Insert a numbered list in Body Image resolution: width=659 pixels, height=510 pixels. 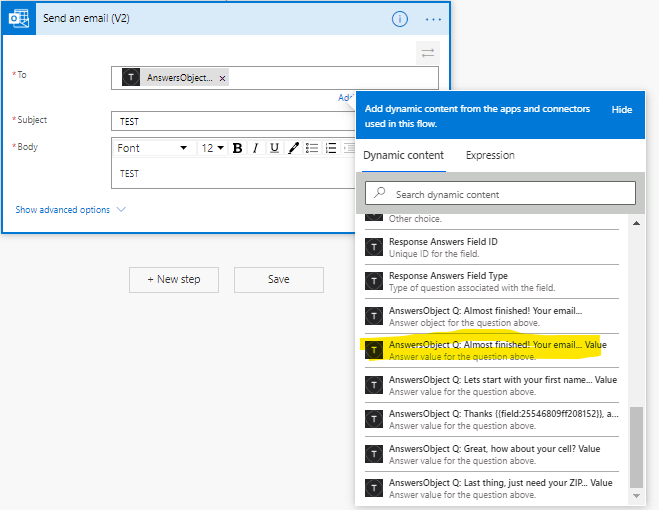coord(331,148)
